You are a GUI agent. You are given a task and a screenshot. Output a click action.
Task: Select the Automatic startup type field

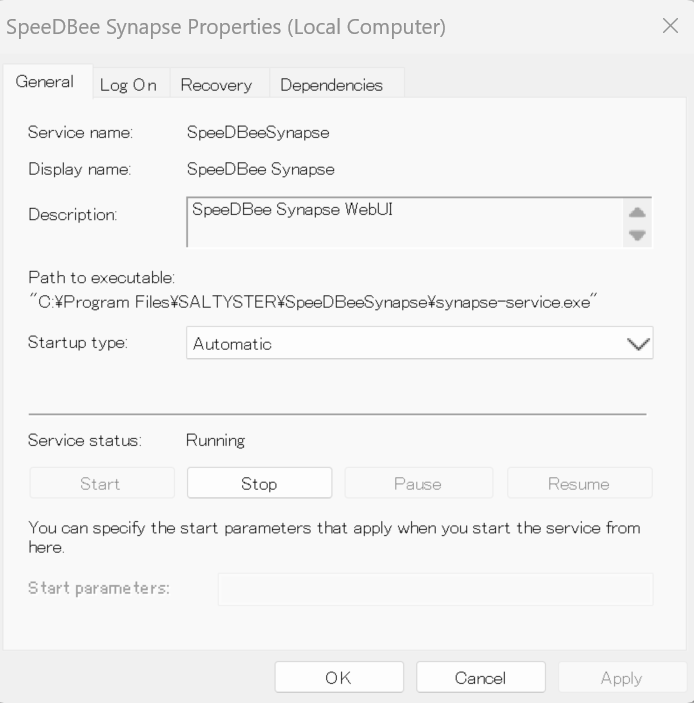(400, 344)
